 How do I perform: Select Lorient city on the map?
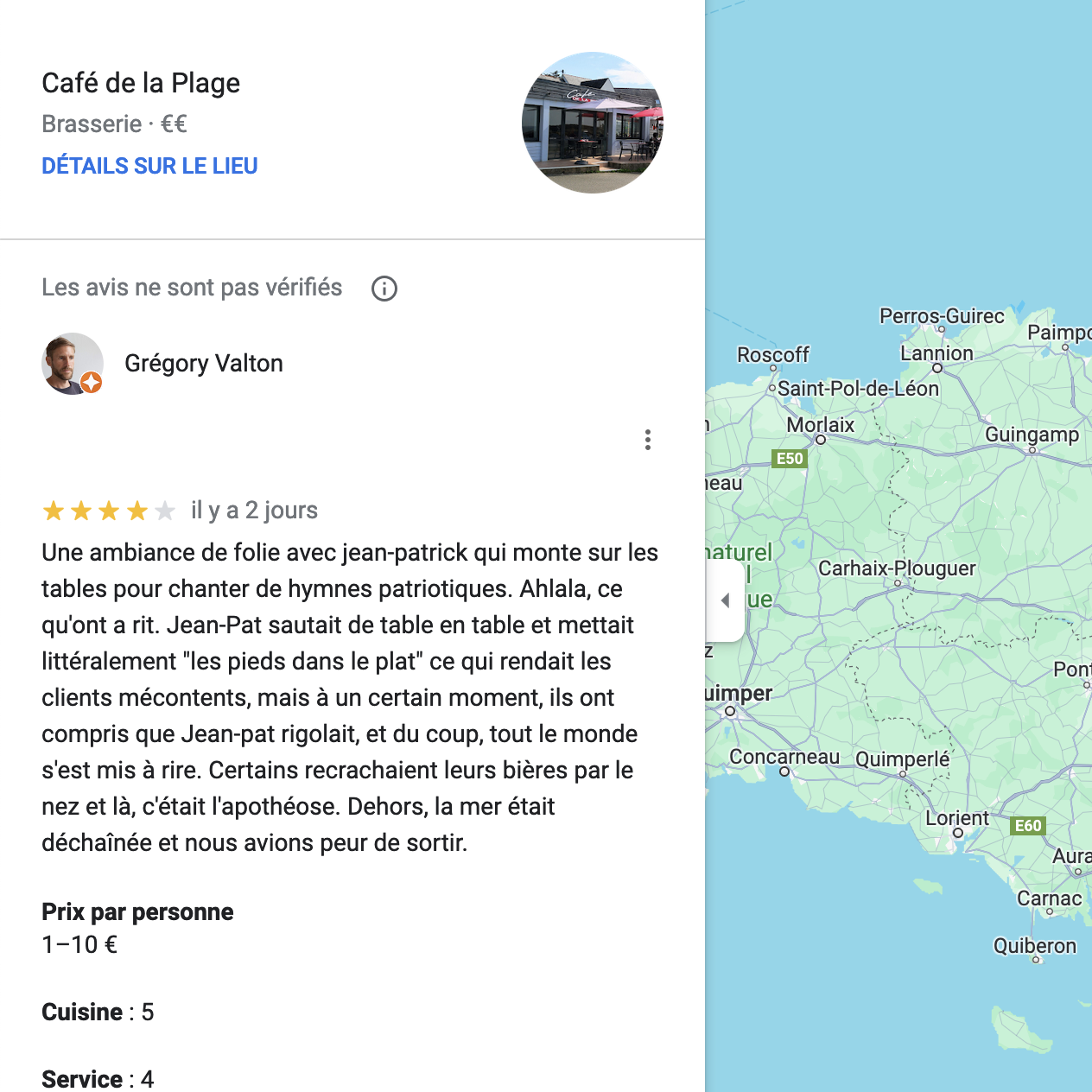pos(957,818)
